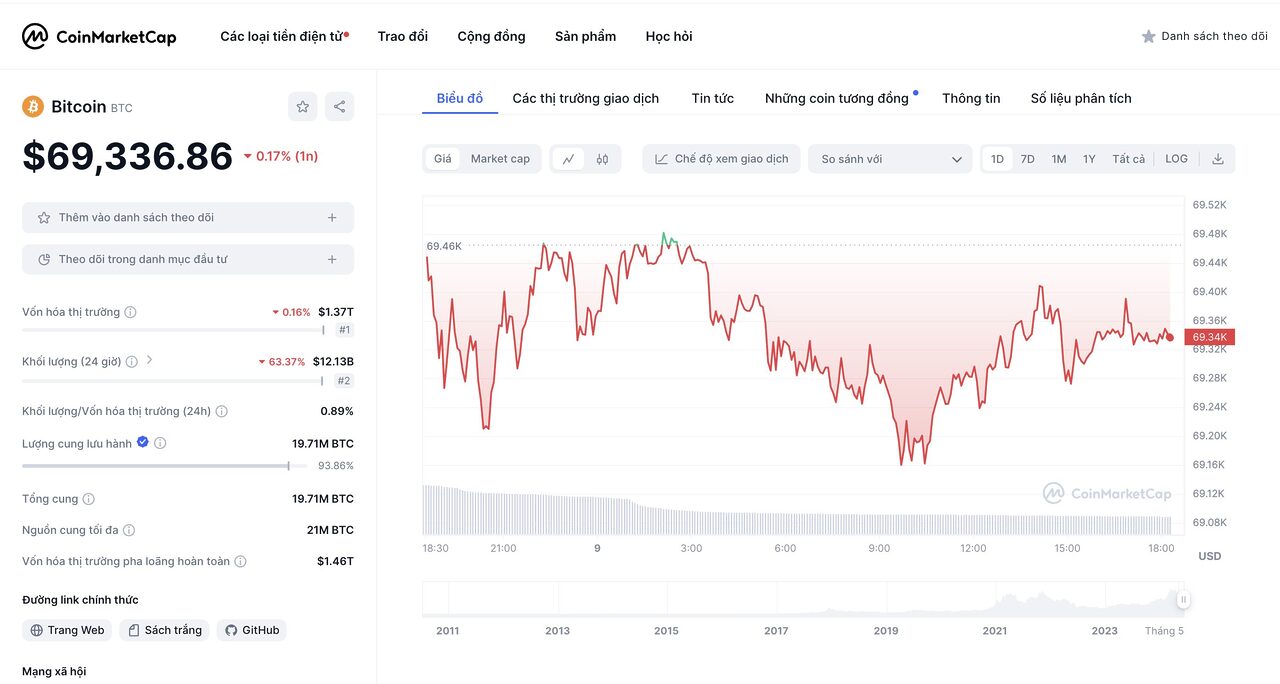Toggle LOG scale on chart
Screen dimensions: 1280x684
tap(1177, 159)
